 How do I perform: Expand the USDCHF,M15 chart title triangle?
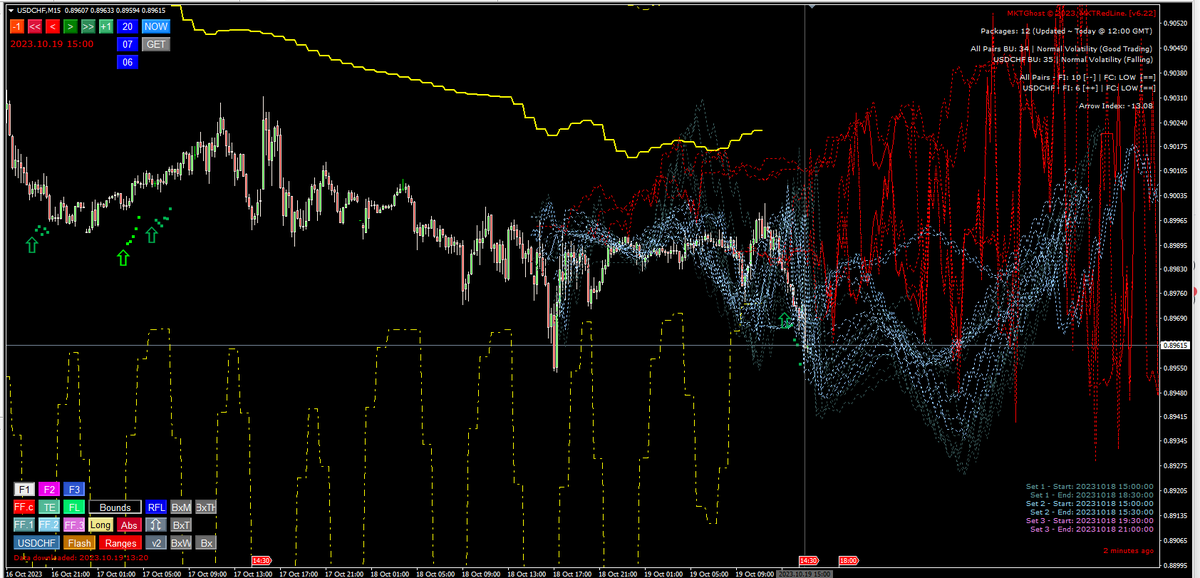10,10
